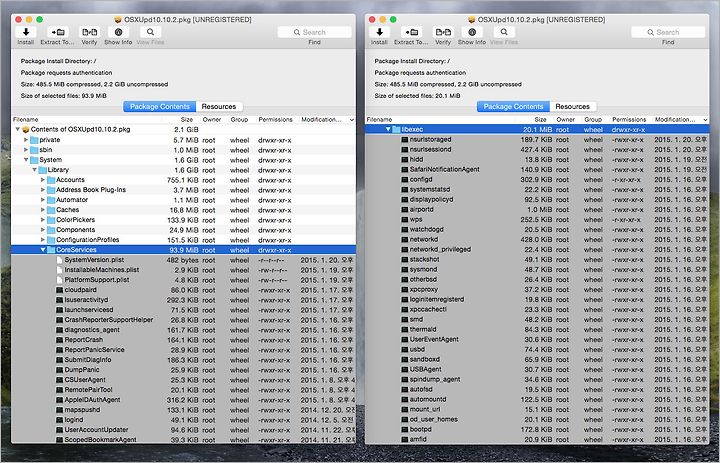Select loginitemregisterd row

537,299
